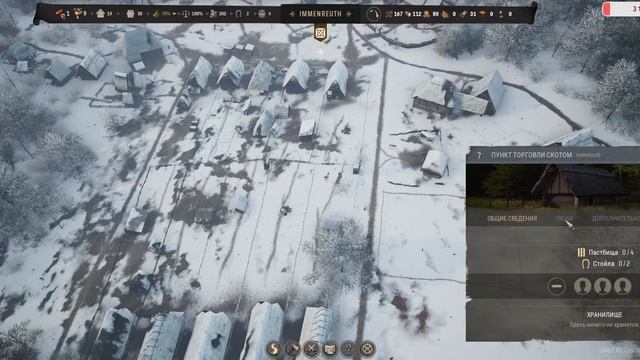Click the question mark in building panel header
Viewport: 640px width, 360px height.
click(x=479, y=155)
